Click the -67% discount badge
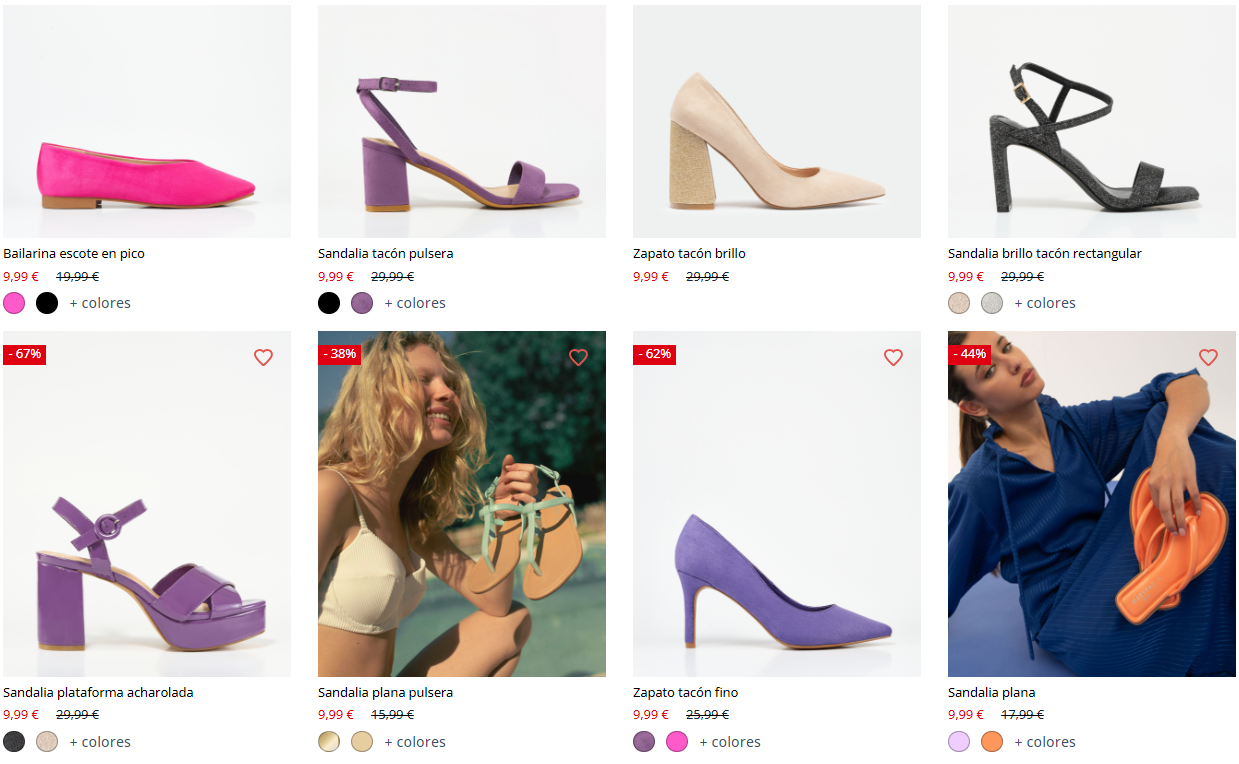The height and width of the screenshot is (764, 1239). [24, 354]
